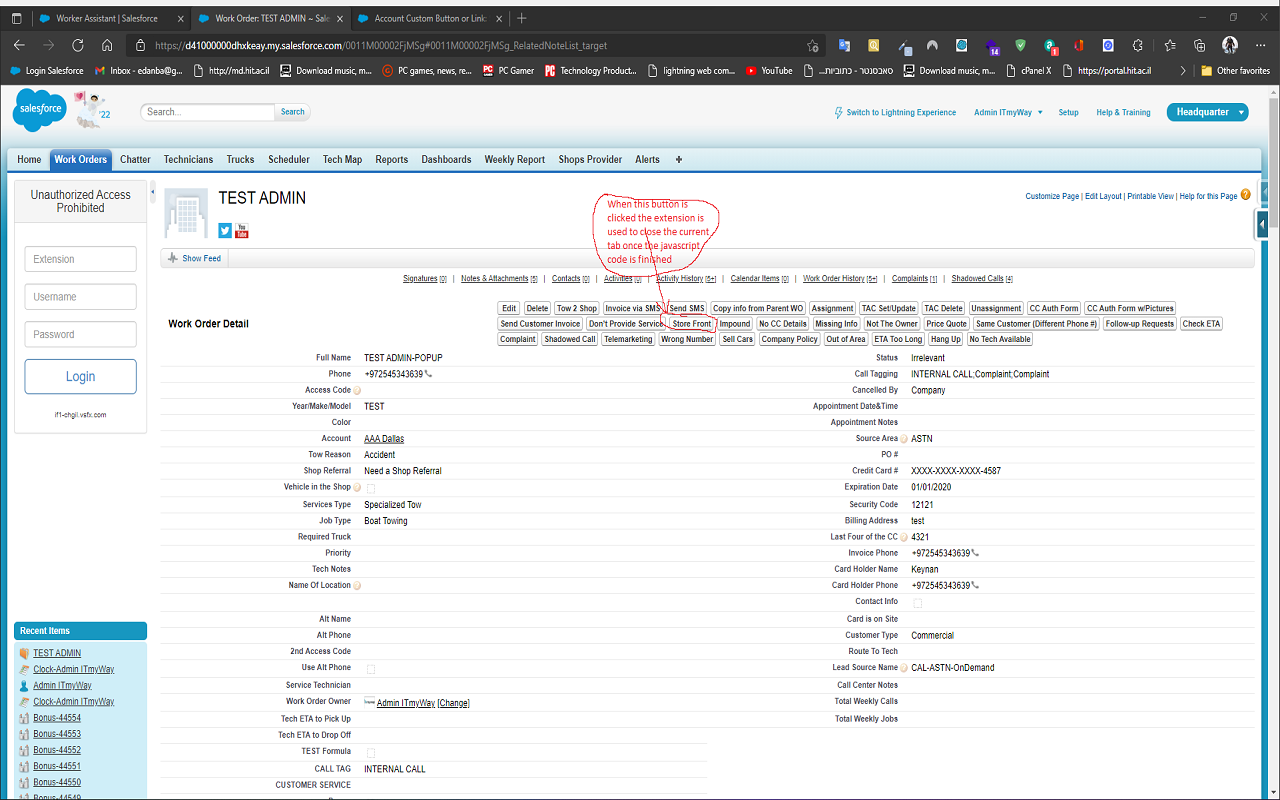
Task: Click the Printable View link
Action: (1150, 196)
